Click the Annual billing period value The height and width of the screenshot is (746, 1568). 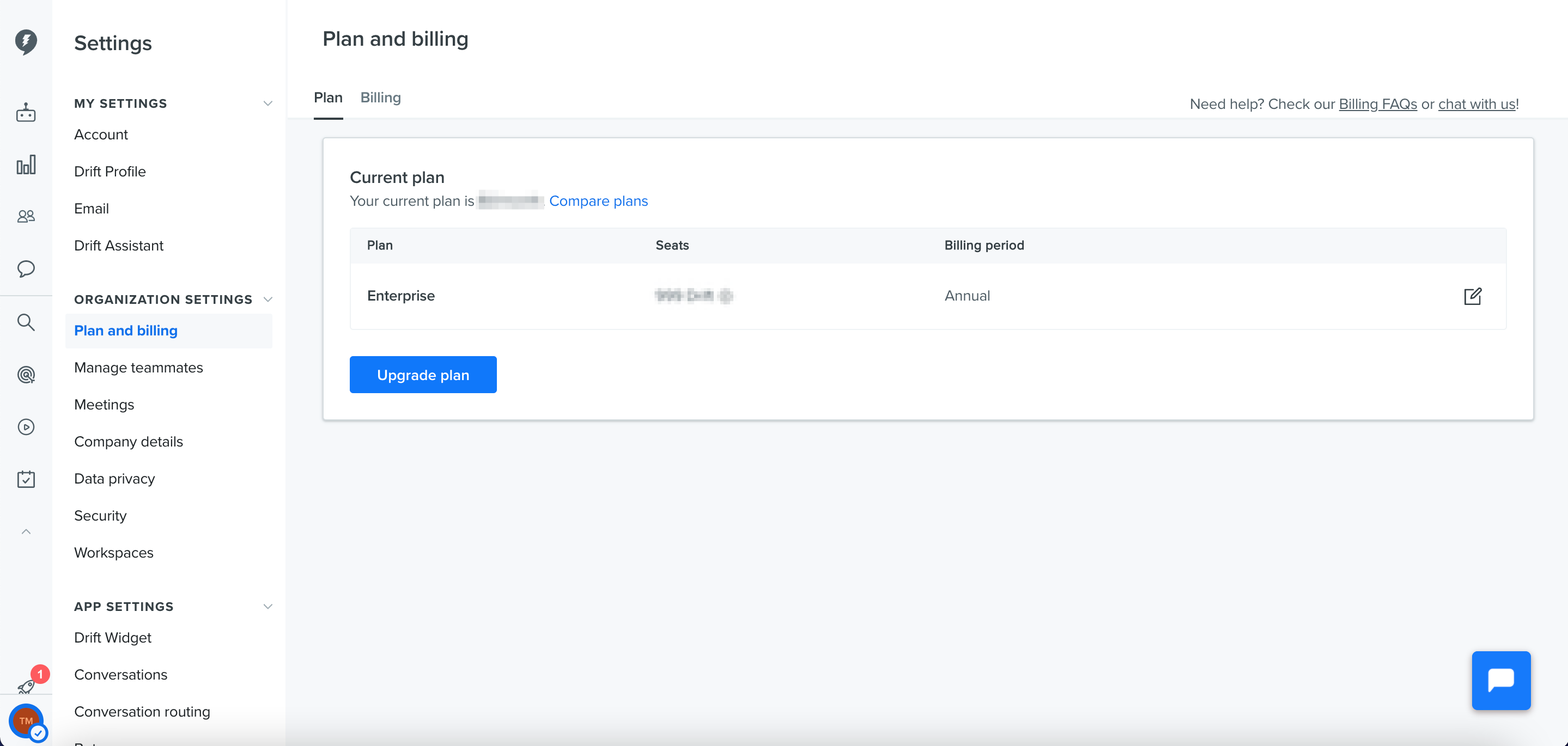(x=967, y=296)
